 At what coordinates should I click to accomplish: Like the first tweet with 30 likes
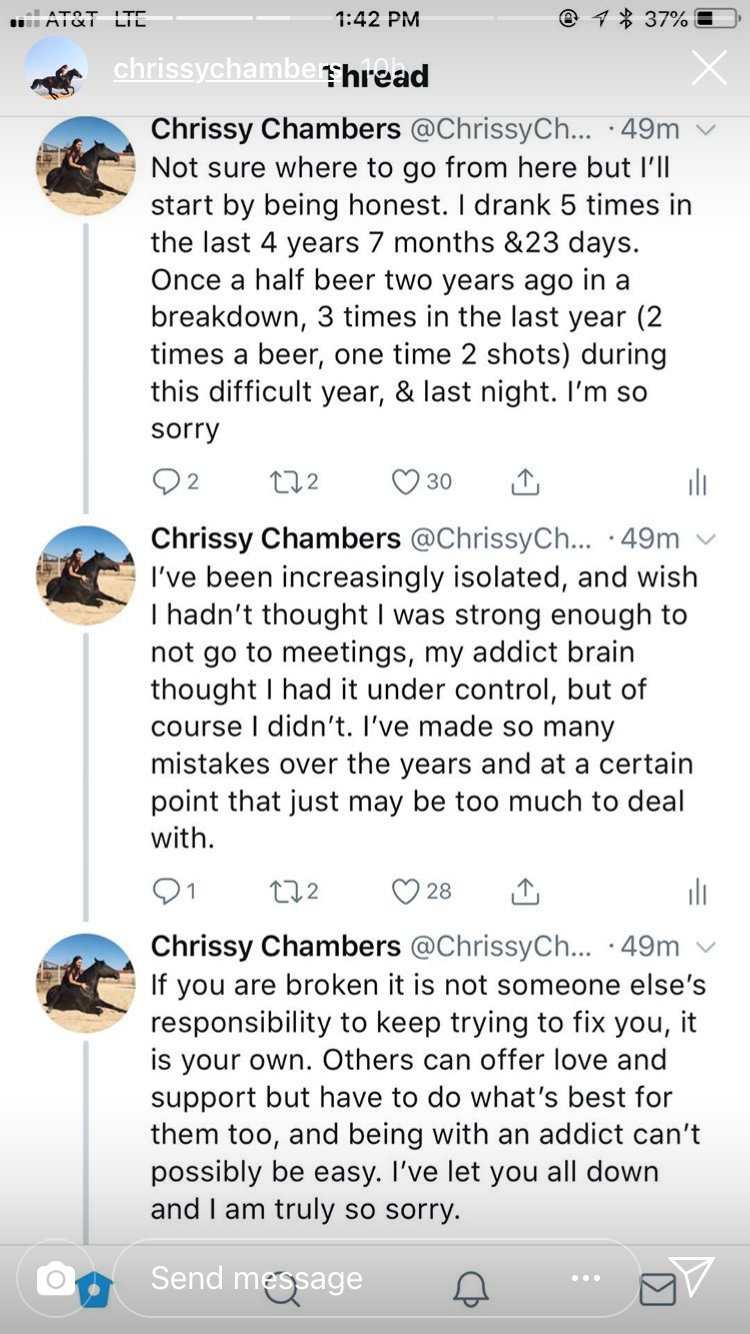coord(405,482)
